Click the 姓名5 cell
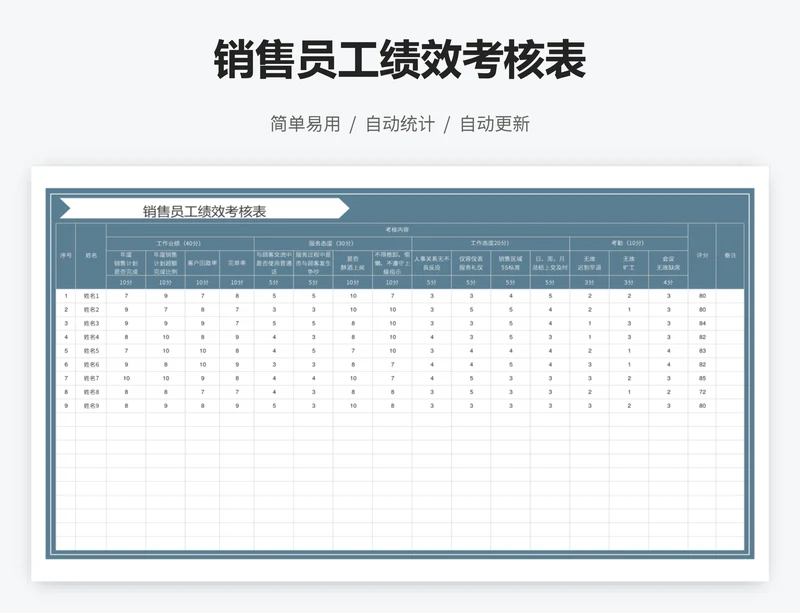 point(91,351)
